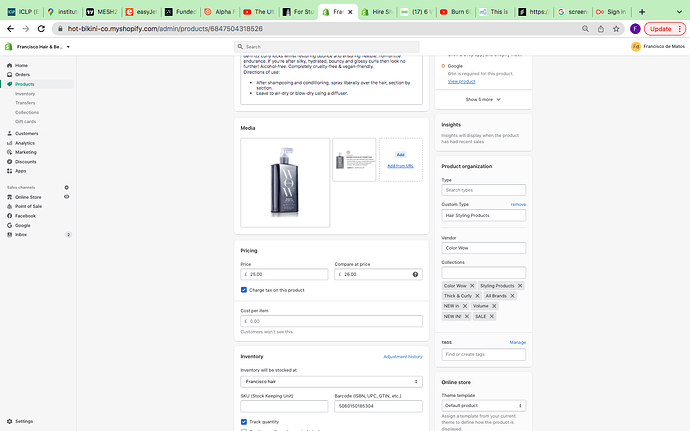Image resolution: width=690 pixels, height=431 pixels.
Task: View online store using eye icon
Action: [66, 197]
